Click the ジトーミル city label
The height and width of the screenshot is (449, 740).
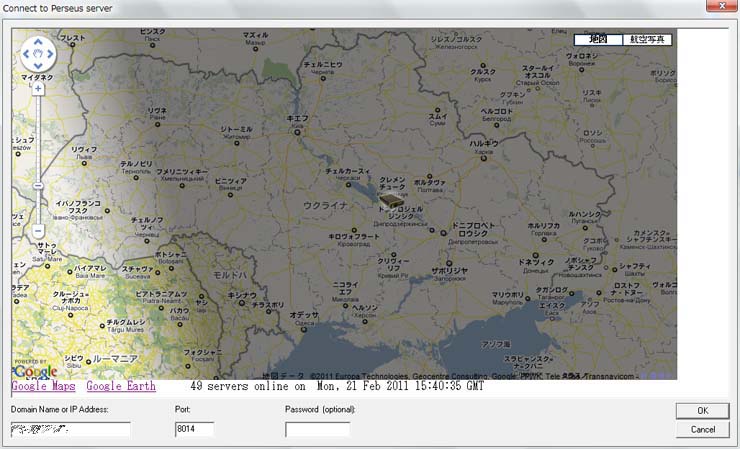[236, 129]
